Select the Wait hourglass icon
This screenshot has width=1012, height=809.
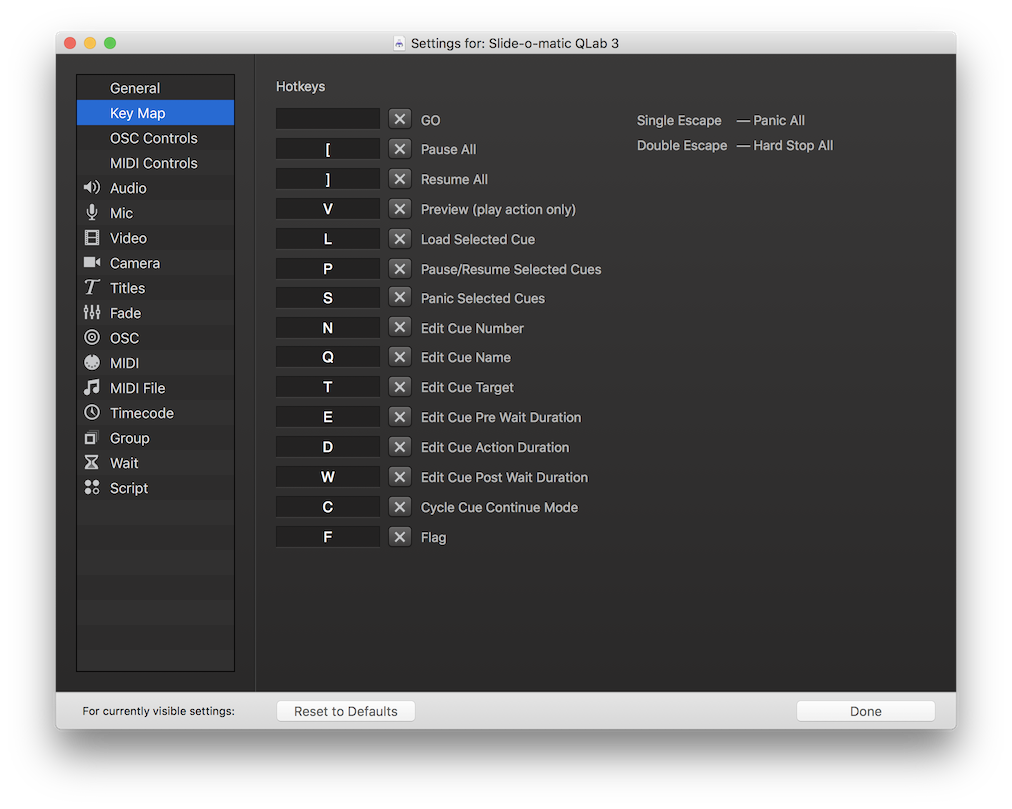pyautogui.click(x=92, y=463)
